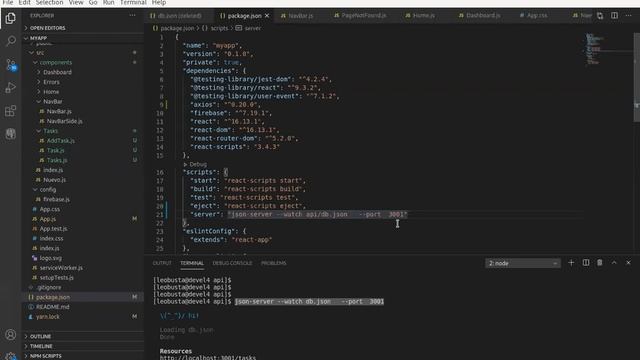
Task: Open the Help menu
Action: (159, 2)
